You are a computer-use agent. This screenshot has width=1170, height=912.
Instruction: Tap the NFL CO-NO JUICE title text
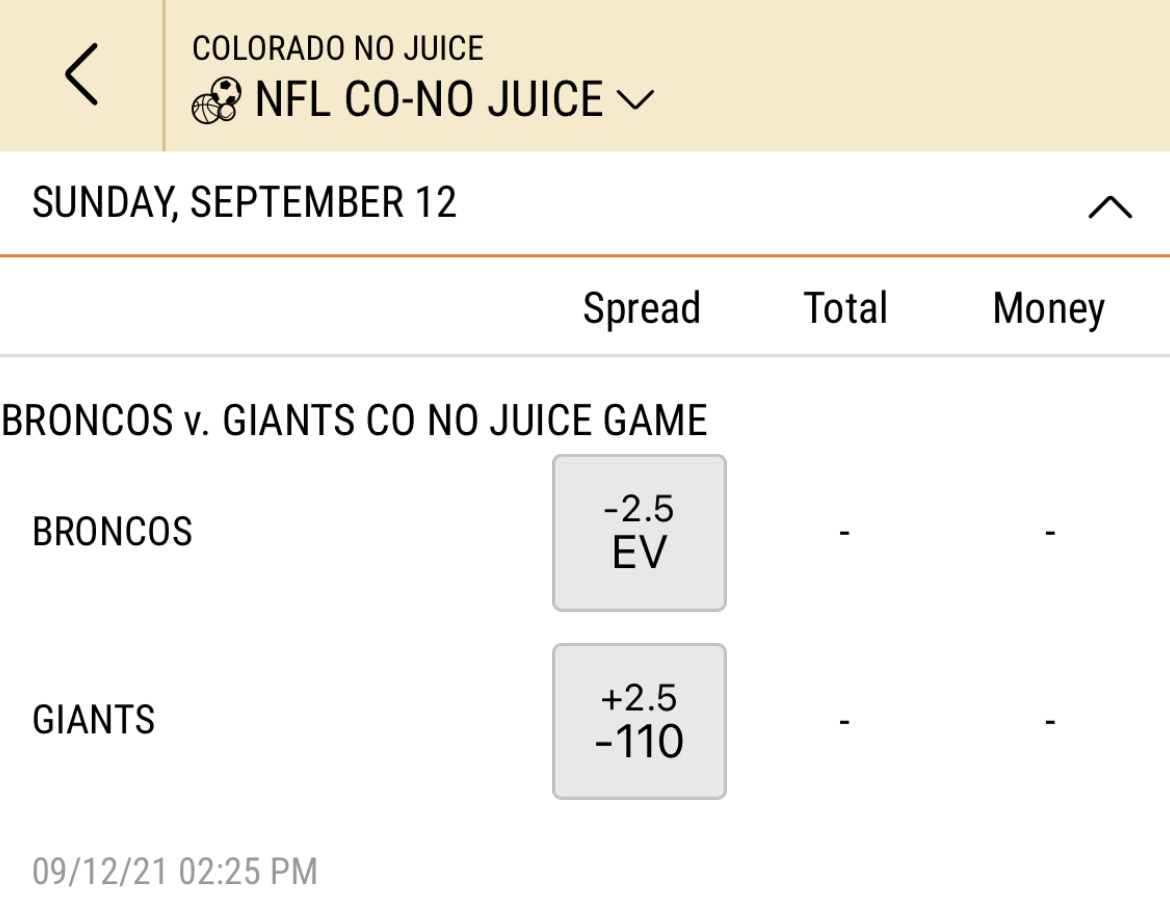[429, 99]
